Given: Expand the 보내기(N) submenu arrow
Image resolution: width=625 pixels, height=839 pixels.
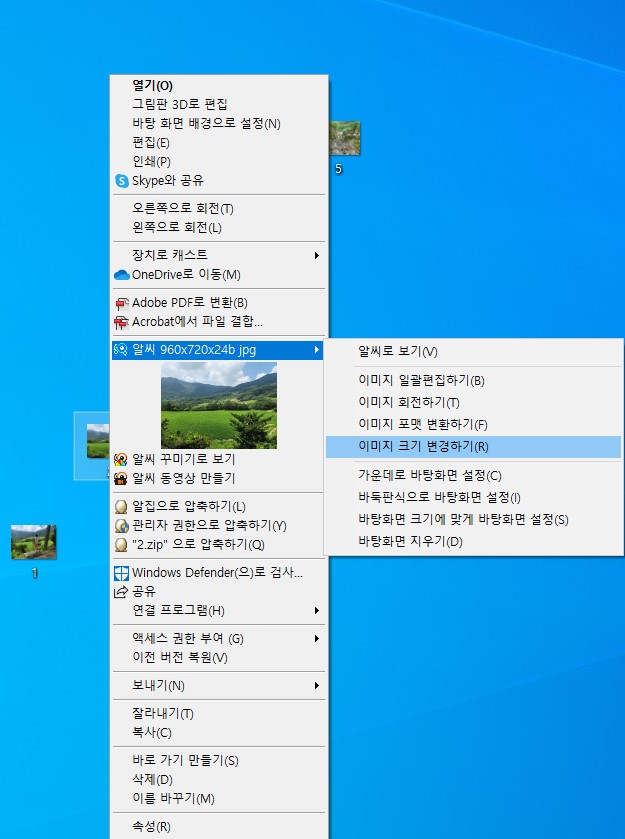Looking at the screenshot, I should click(317, 686).
